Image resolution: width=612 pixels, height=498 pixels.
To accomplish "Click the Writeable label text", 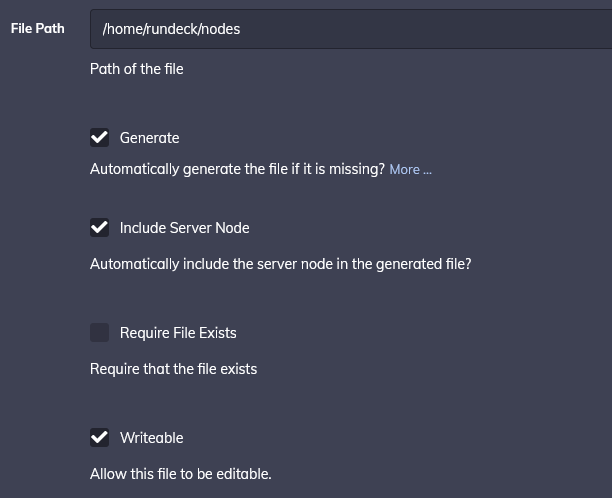I will pos(151,438).
